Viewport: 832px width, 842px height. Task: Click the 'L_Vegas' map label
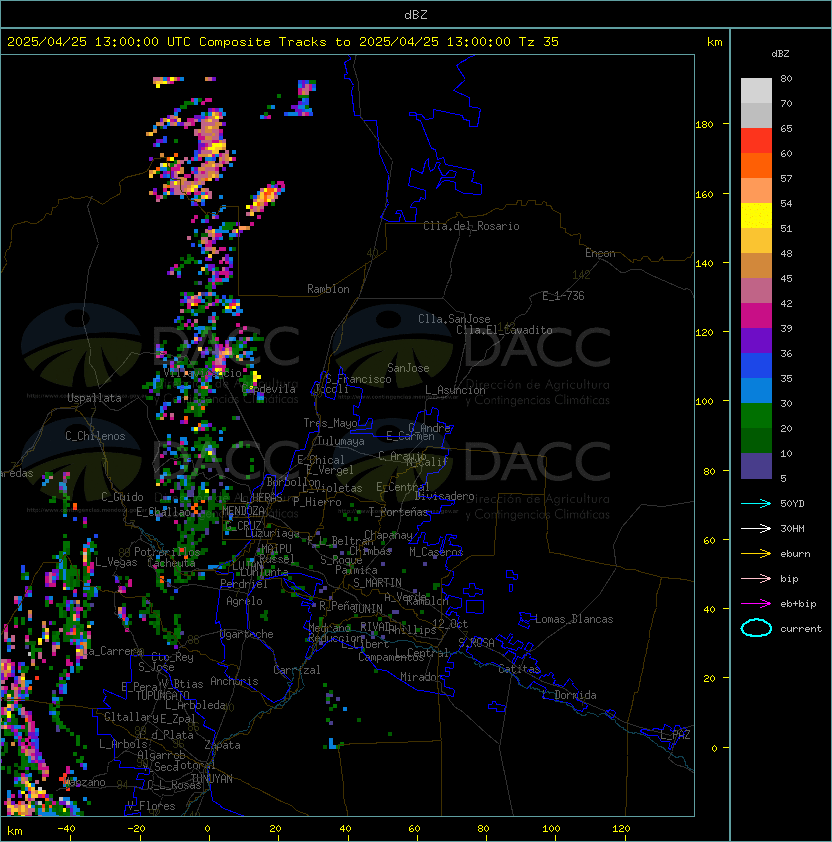(116, 562)
